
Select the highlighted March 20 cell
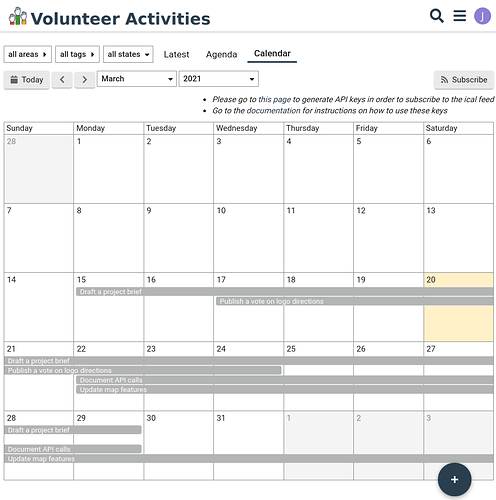[458, 307]
